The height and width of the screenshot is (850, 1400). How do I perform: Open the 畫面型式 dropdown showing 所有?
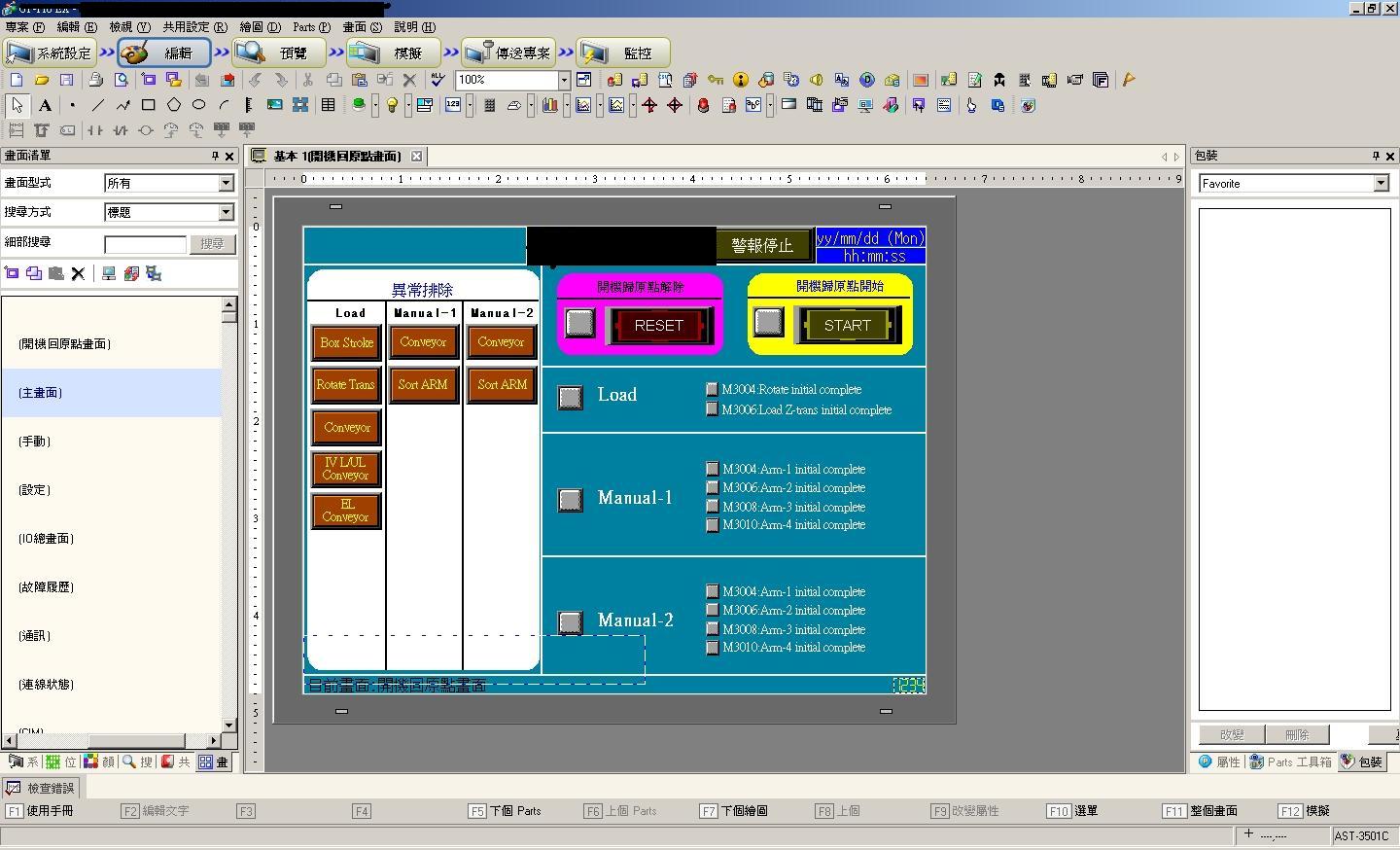[226, 183]
